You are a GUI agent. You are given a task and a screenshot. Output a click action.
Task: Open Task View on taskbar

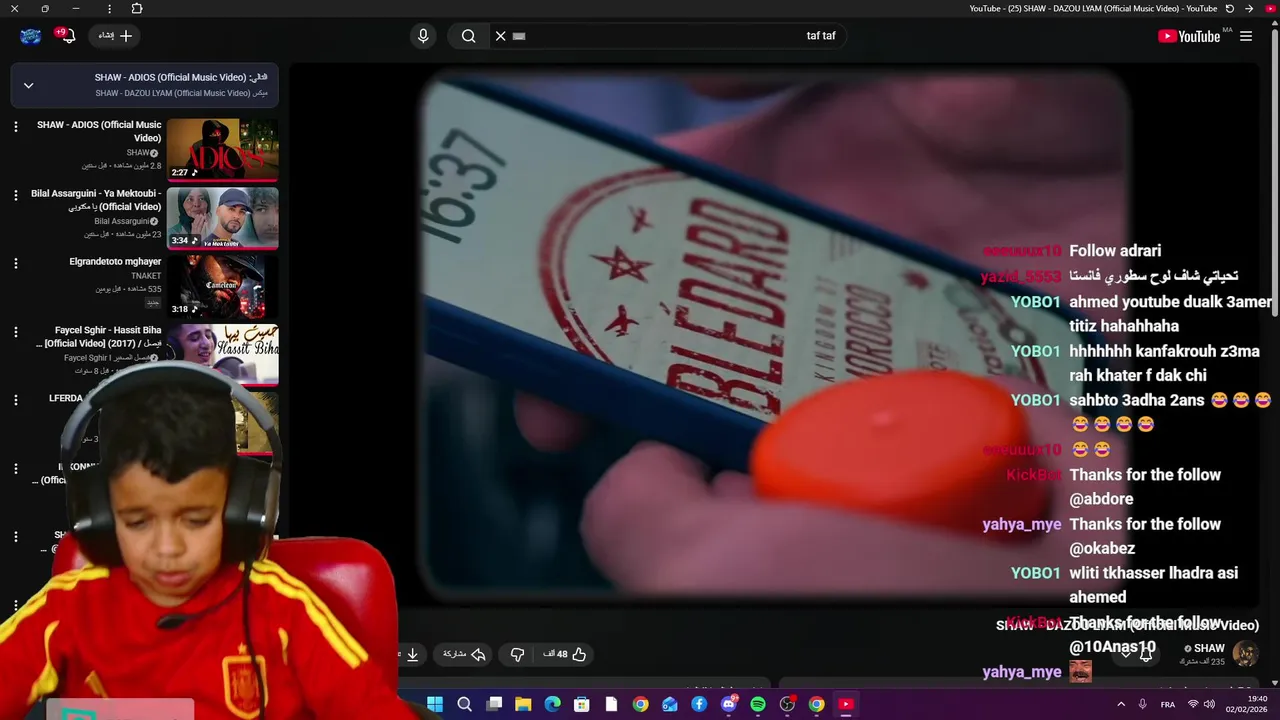coord(494,704)
